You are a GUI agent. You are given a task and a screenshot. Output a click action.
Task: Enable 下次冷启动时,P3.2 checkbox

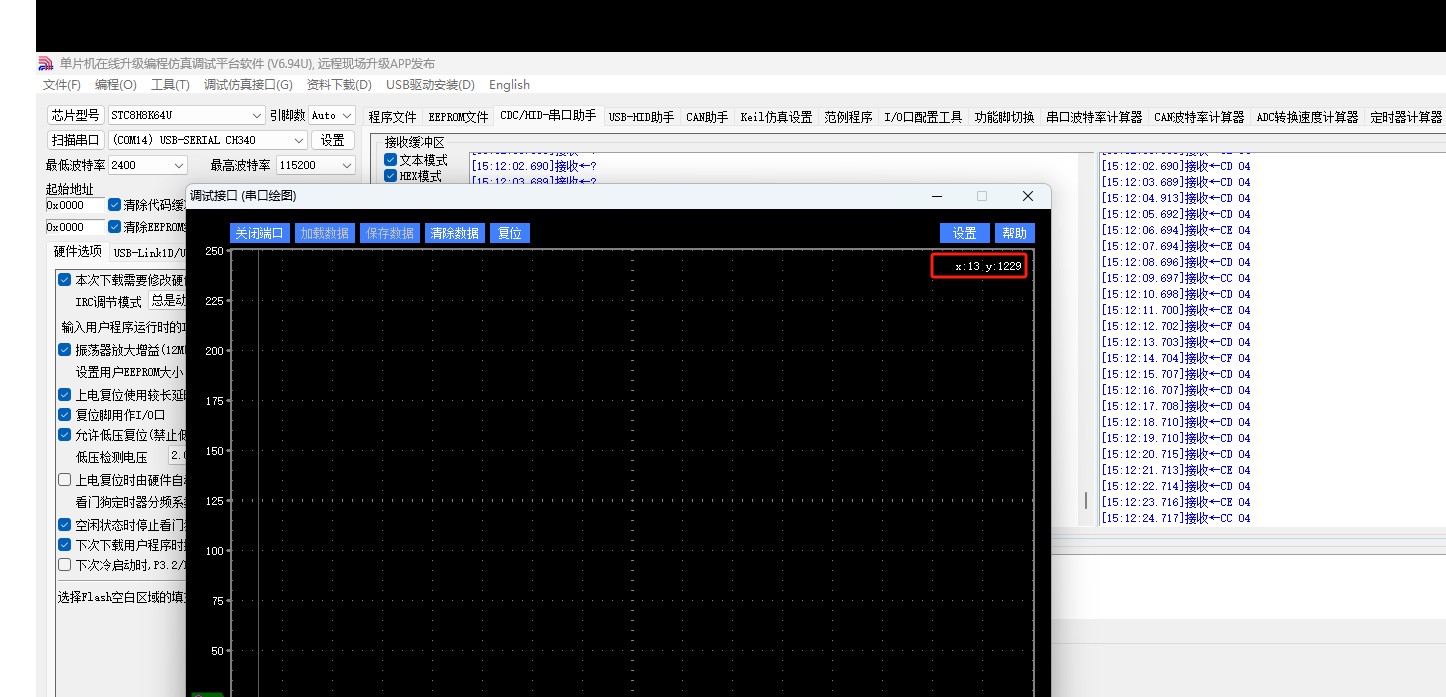[65, 564]
